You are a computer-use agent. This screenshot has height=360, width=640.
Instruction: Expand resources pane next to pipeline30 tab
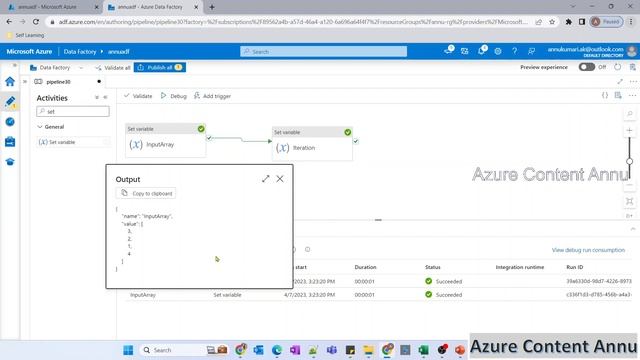click(25, 82)
